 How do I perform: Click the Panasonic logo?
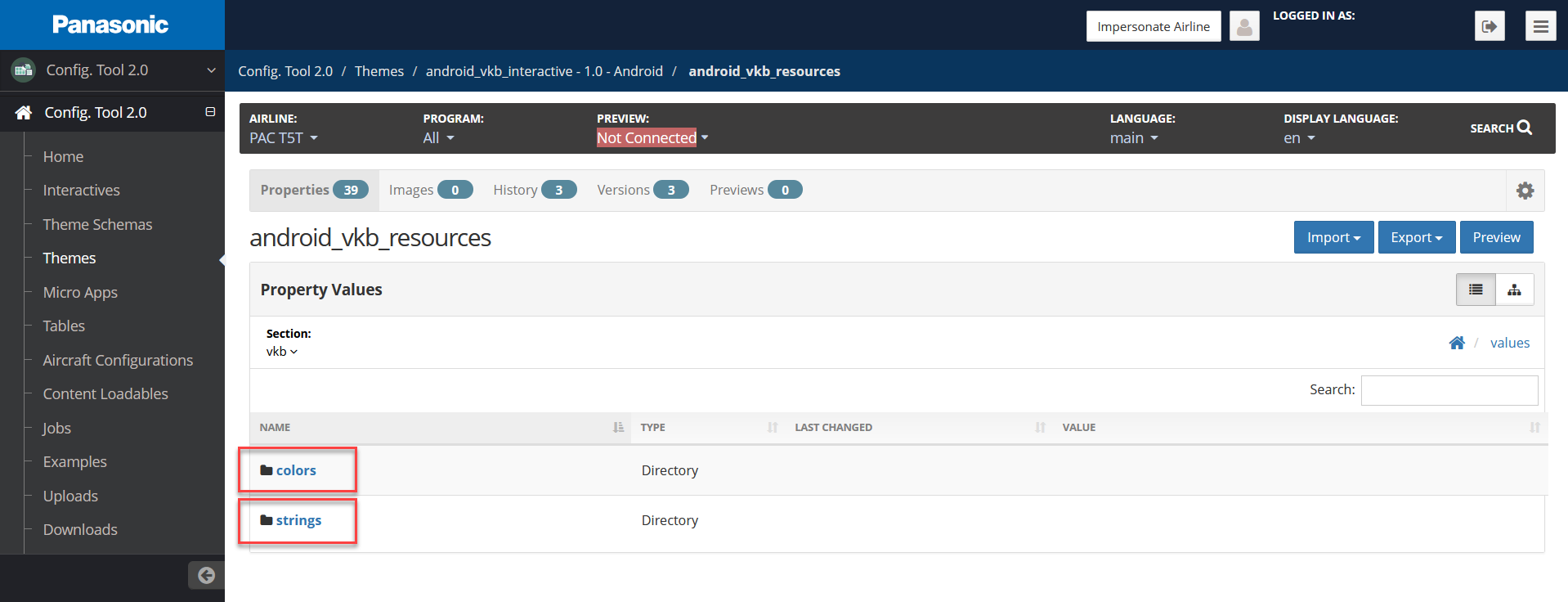[x=110, y=25]
